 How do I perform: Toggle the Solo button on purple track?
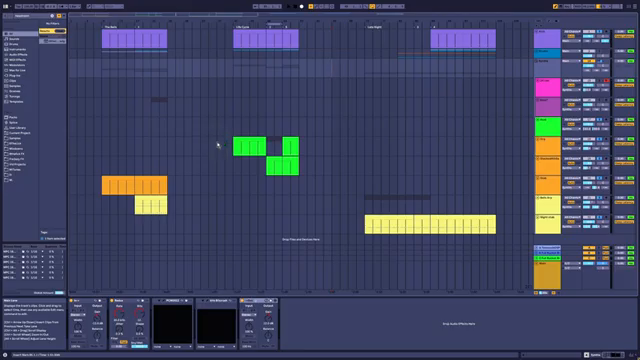pyautogui.click(x=599, y=31)
